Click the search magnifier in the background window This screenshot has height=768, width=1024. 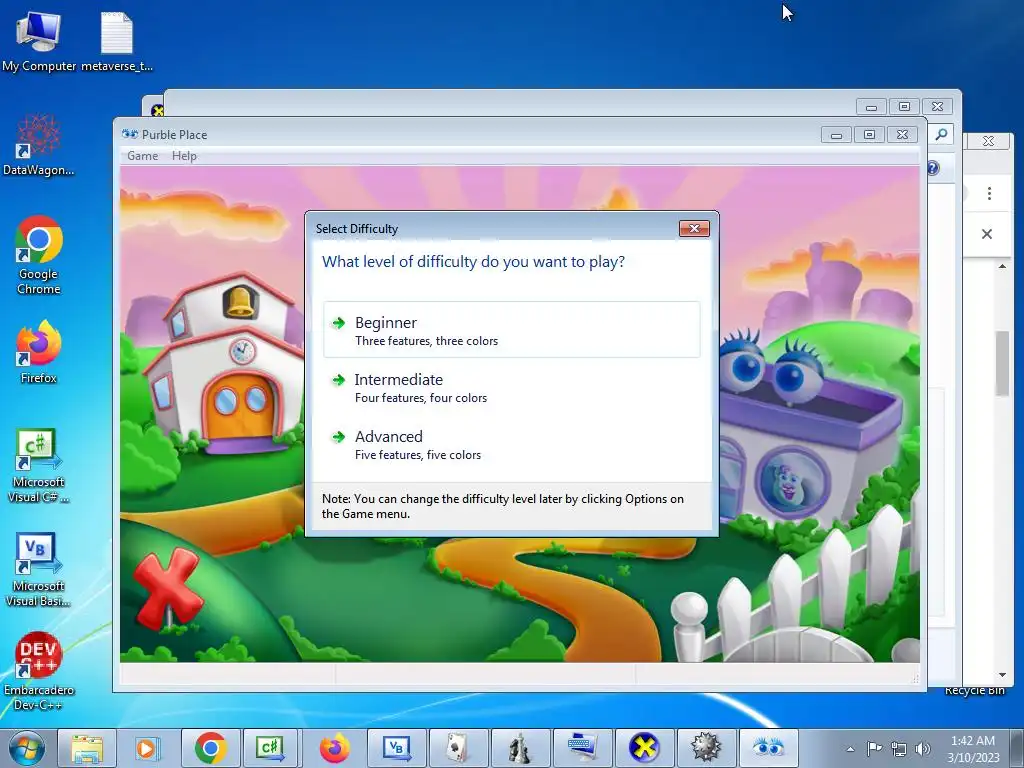tap(941, 134)
